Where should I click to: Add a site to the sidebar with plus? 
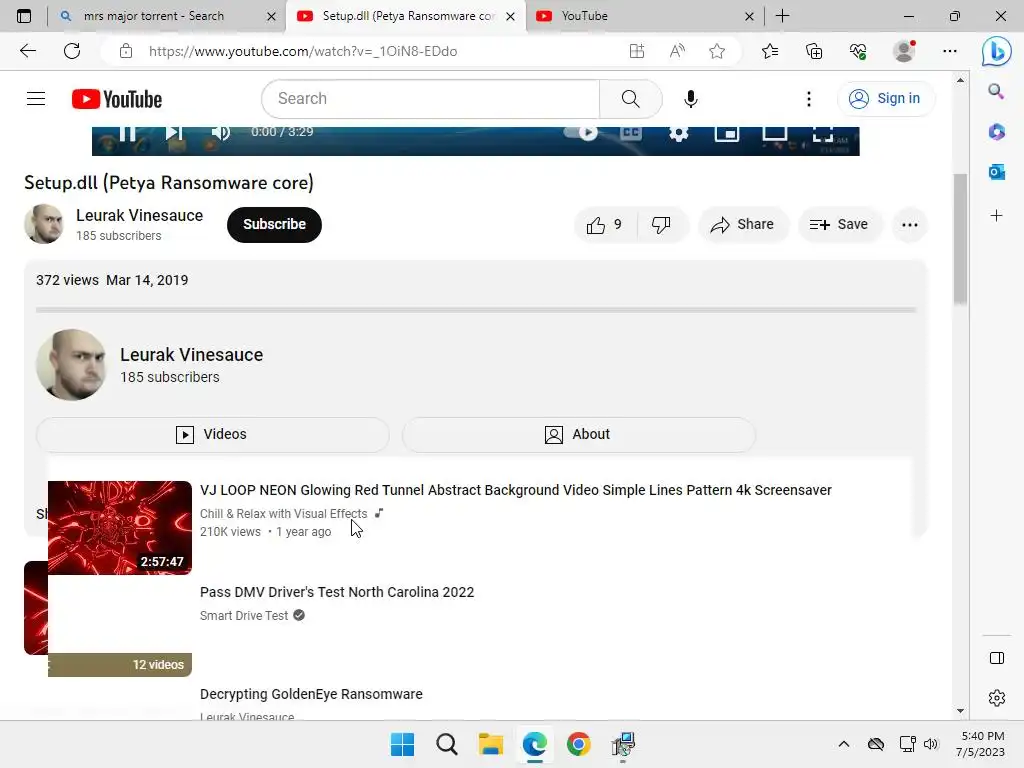coord(996,216)
